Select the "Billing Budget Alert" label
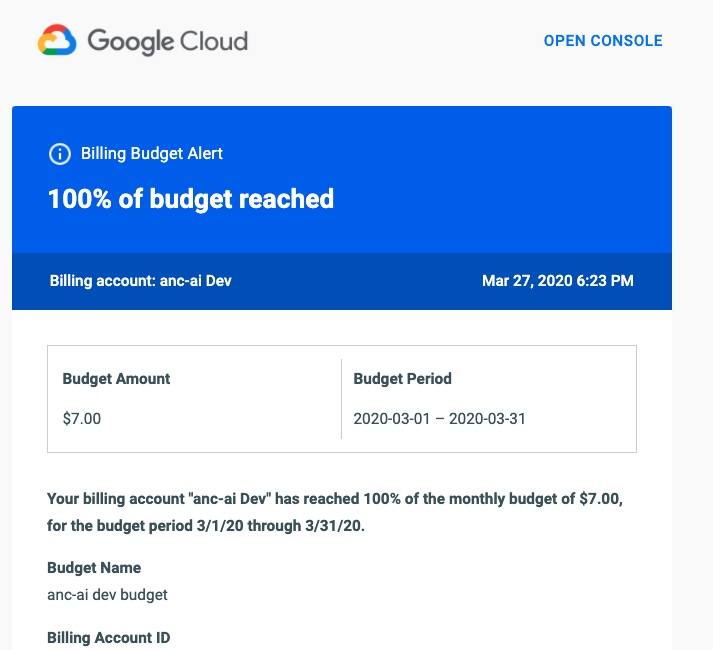This screenshot has width=713, height=650. tap(152, 154)
